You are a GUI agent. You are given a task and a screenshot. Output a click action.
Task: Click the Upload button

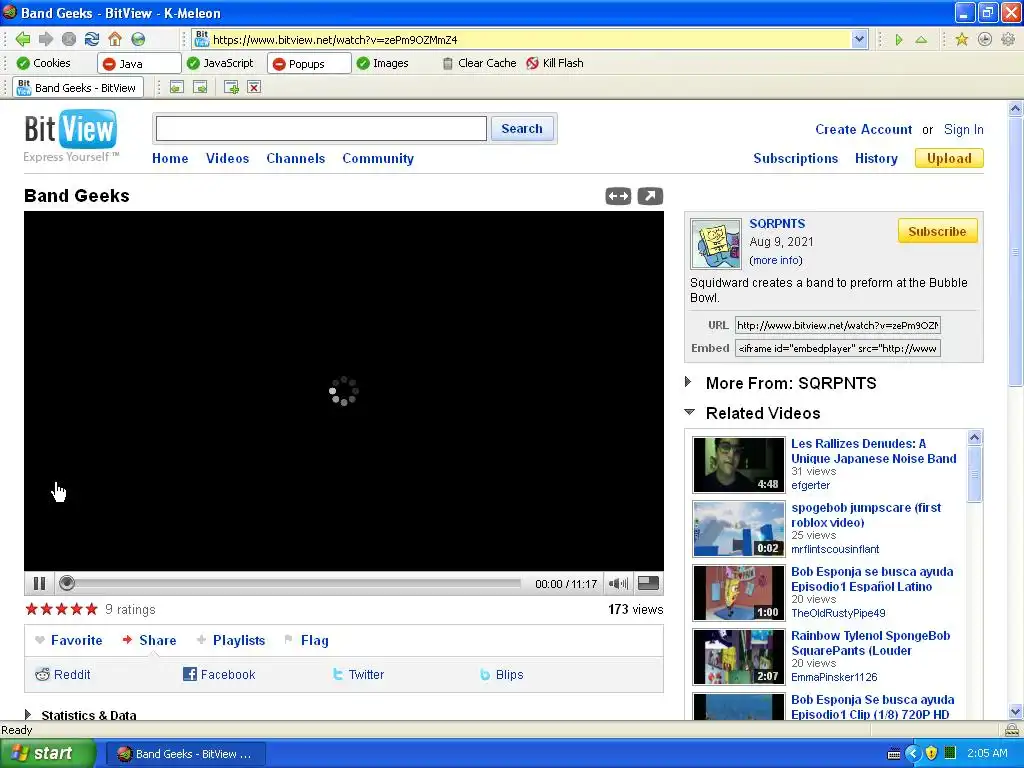click(x=949, y=158)
